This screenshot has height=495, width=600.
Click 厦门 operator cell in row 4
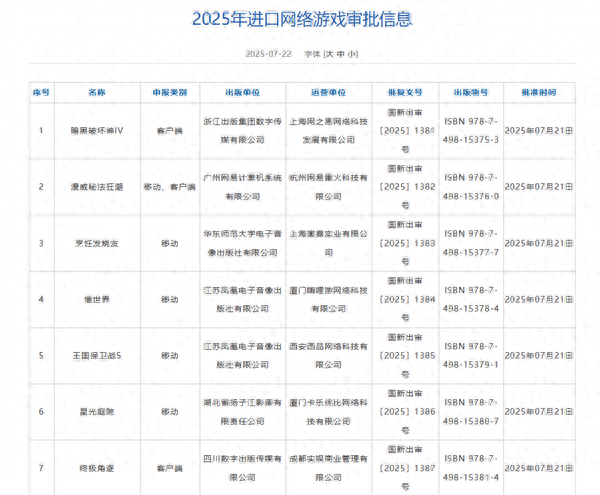point(328,300)
